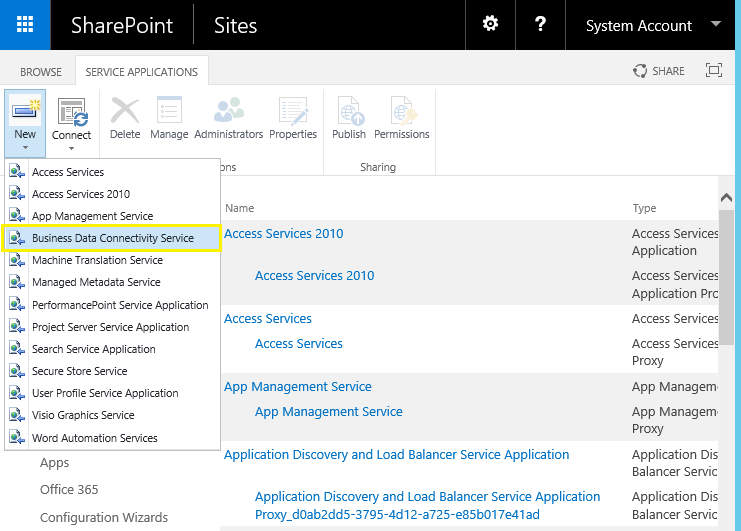Screen dimensions: 741x531
Task: Select Business Data Connectivity Service entry
Action: click(x=112, y=238)
